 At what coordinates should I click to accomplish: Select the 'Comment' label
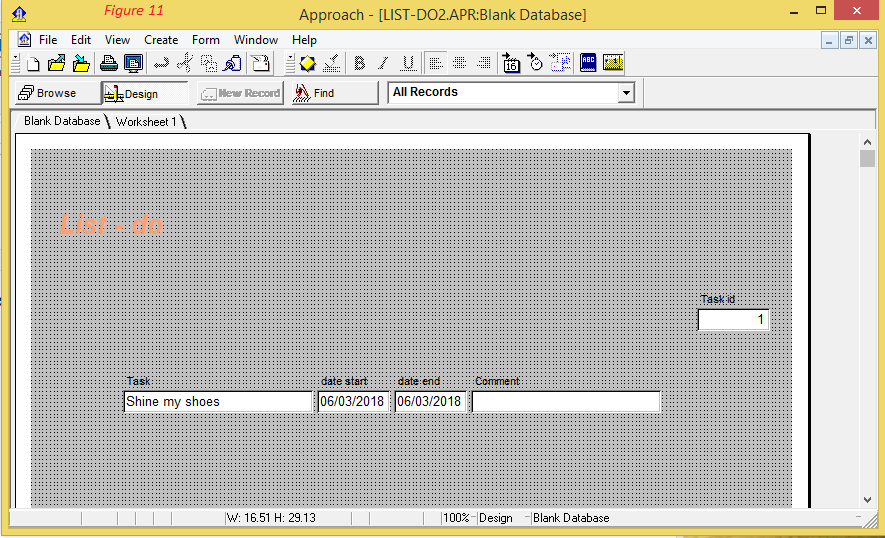tap(497, 381)
